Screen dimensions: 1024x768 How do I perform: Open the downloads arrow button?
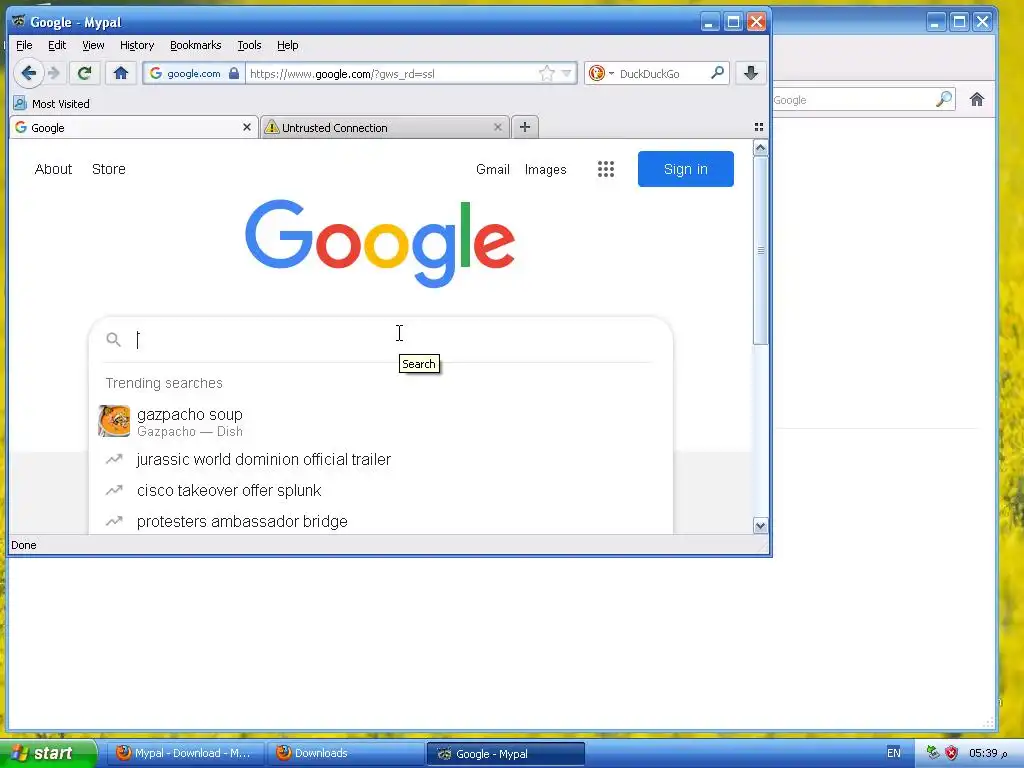tap(750, 73)
